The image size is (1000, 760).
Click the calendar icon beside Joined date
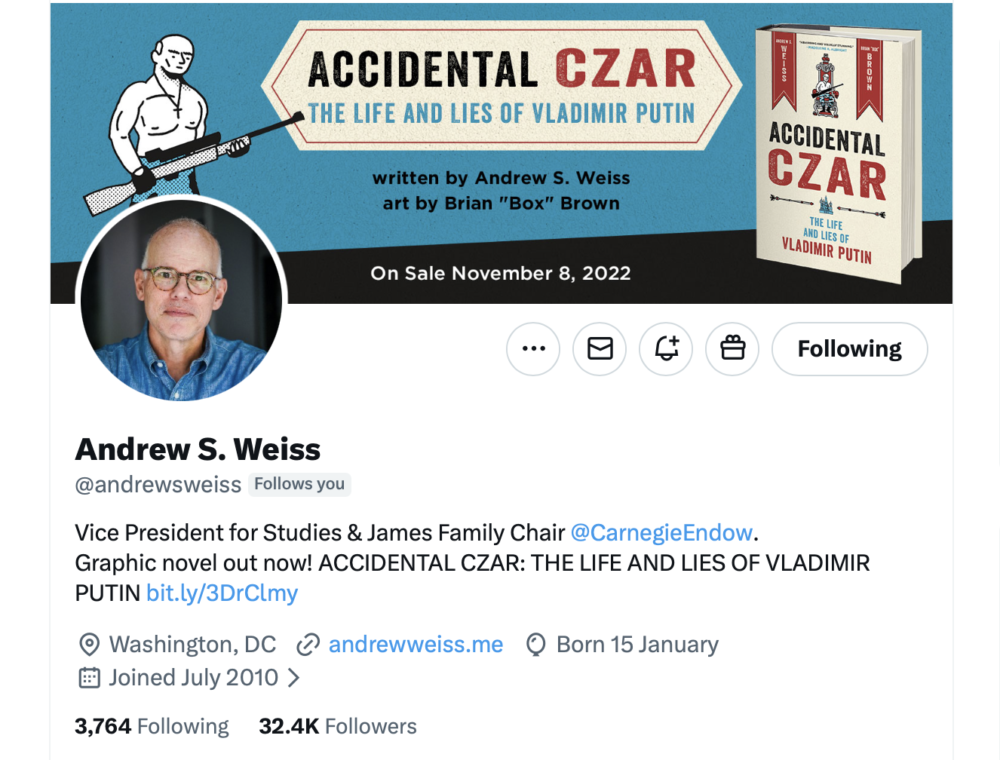89,677
